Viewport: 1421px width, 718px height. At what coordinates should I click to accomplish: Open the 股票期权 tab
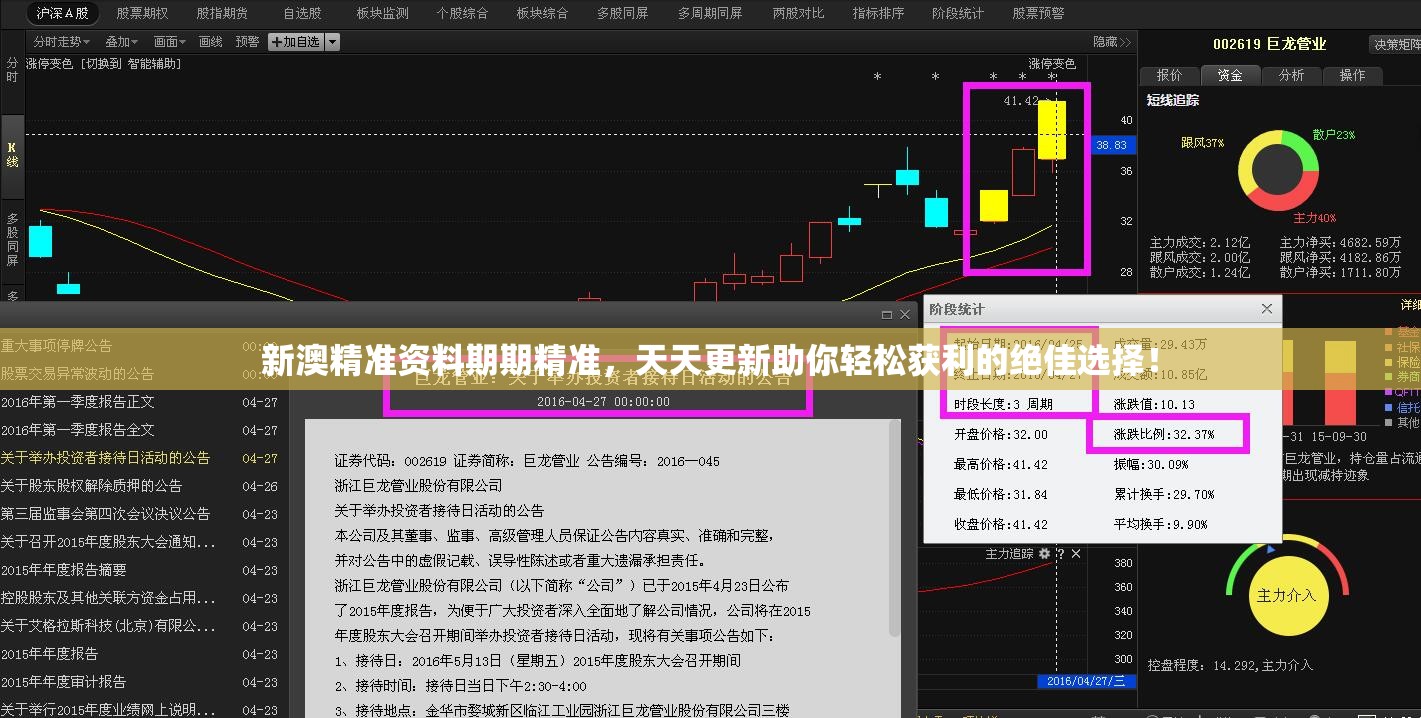142,13
